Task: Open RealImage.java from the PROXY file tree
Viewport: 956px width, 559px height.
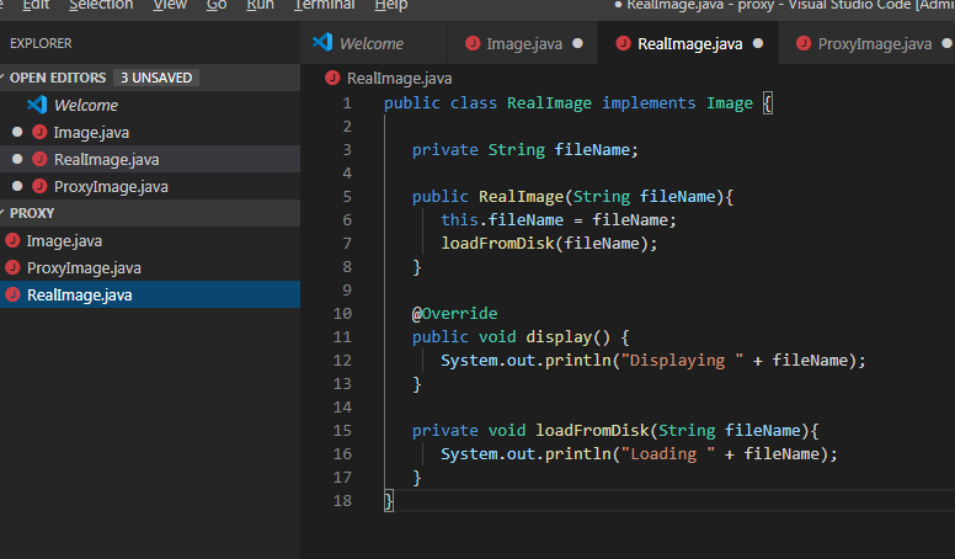Action: click(x=79, y=295)
